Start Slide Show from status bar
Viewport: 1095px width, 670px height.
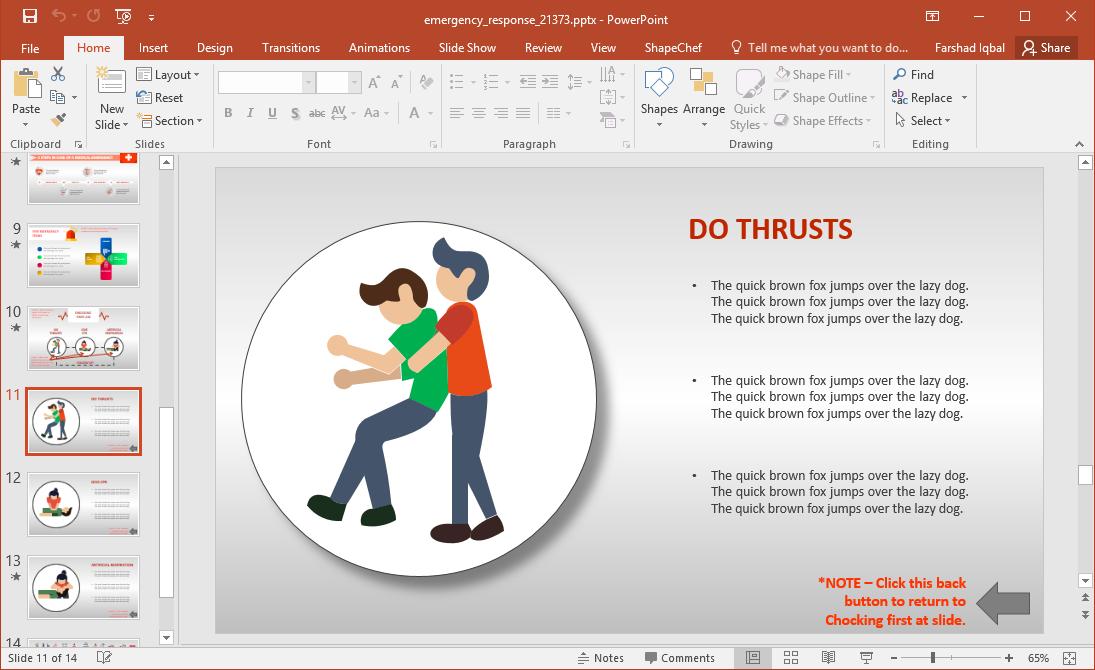[x=865, y=658]
